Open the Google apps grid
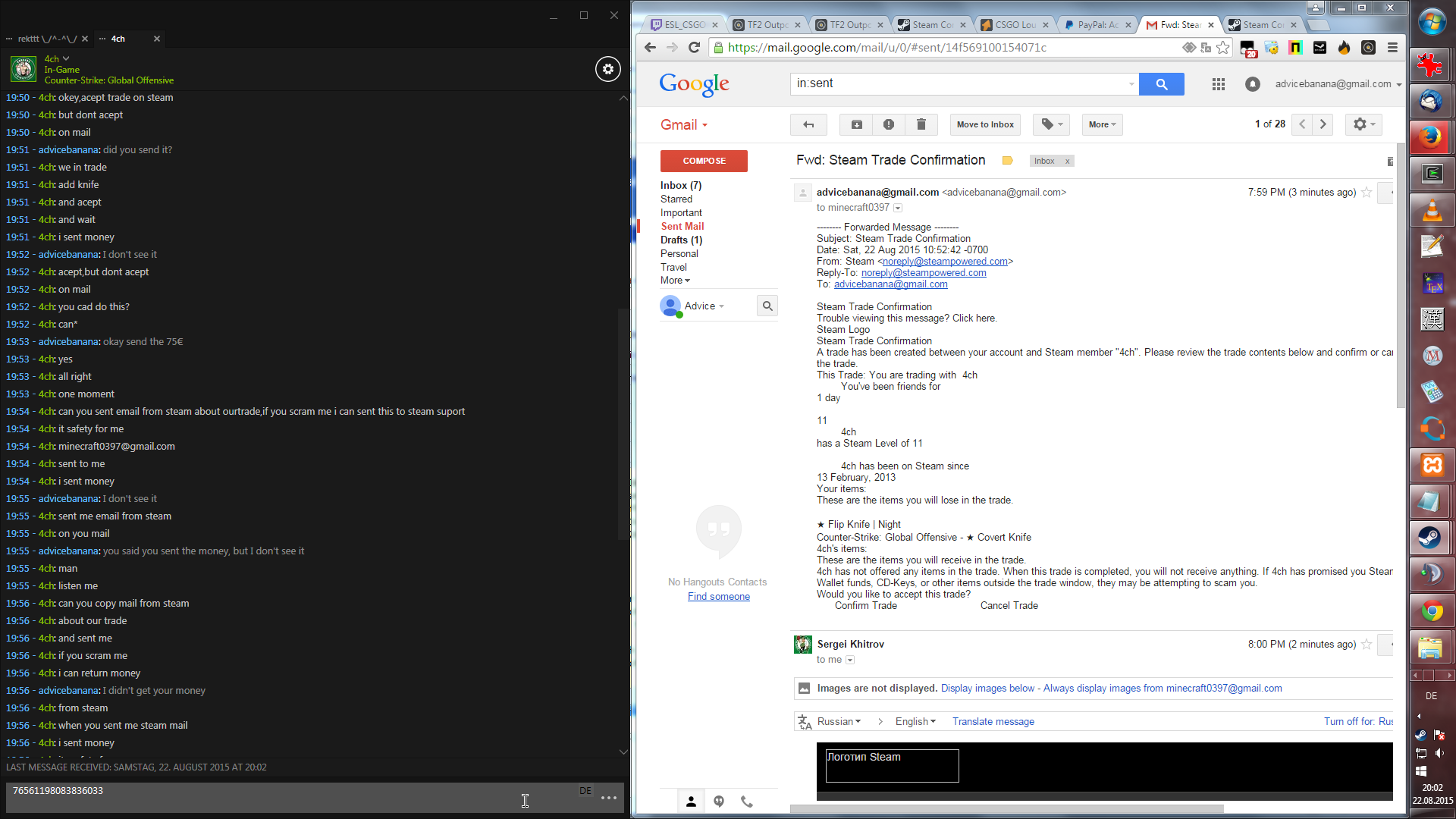This screenshot has width=1456, height=819. point(1218,84)
